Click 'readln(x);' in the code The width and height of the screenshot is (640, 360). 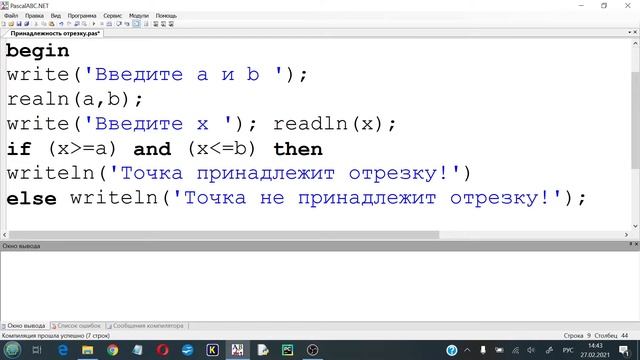click(x=335, y=124)
